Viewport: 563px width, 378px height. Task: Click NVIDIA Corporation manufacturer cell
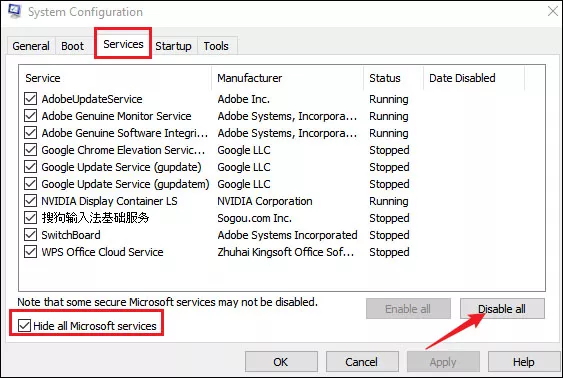click(x=265, y=201)
